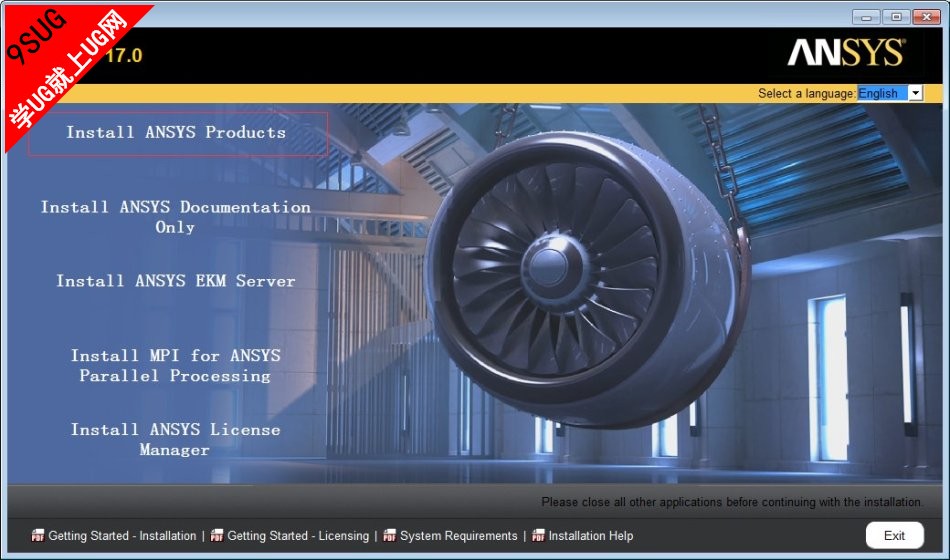Click the System Requirements PDF icon

390,535
